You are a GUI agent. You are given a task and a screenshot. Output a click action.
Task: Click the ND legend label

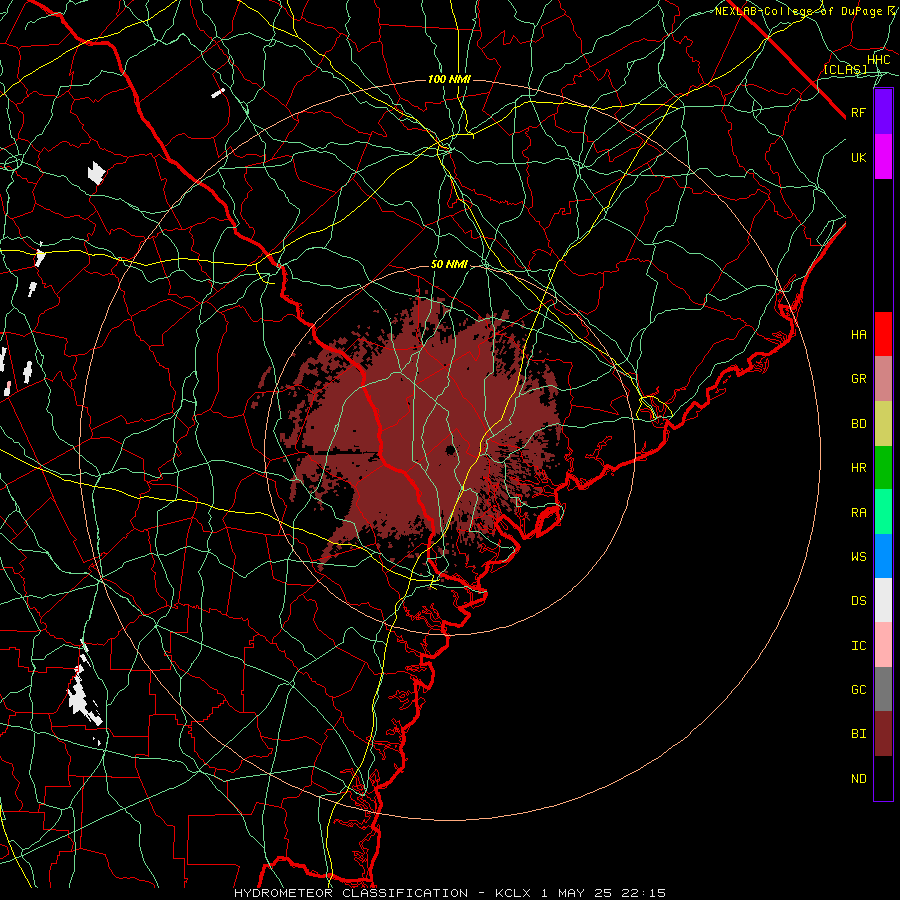pyautogui.click(x=859, y=779)
